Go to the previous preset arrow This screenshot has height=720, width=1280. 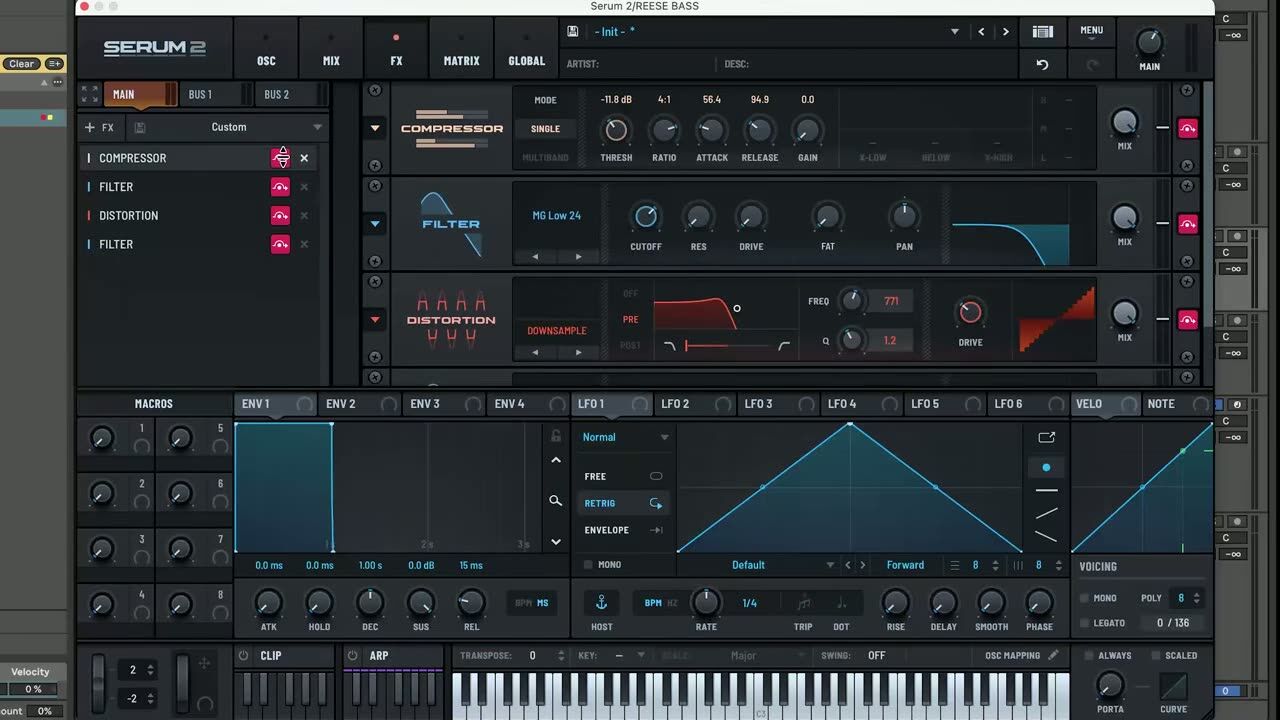pyautogui.click(x=981, y=32)
